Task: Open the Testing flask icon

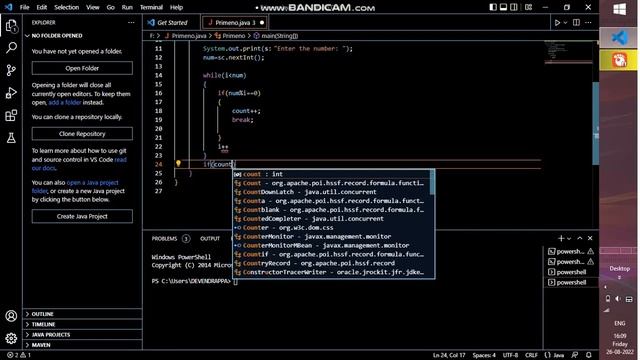Action: 11,138
